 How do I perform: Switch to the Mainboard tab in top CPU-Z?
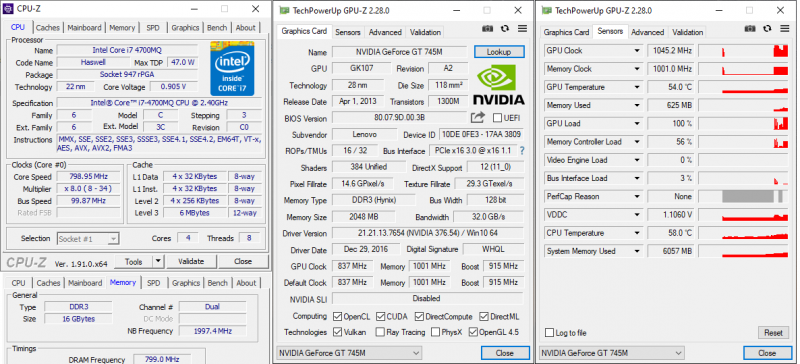click(x=84, y=28)
